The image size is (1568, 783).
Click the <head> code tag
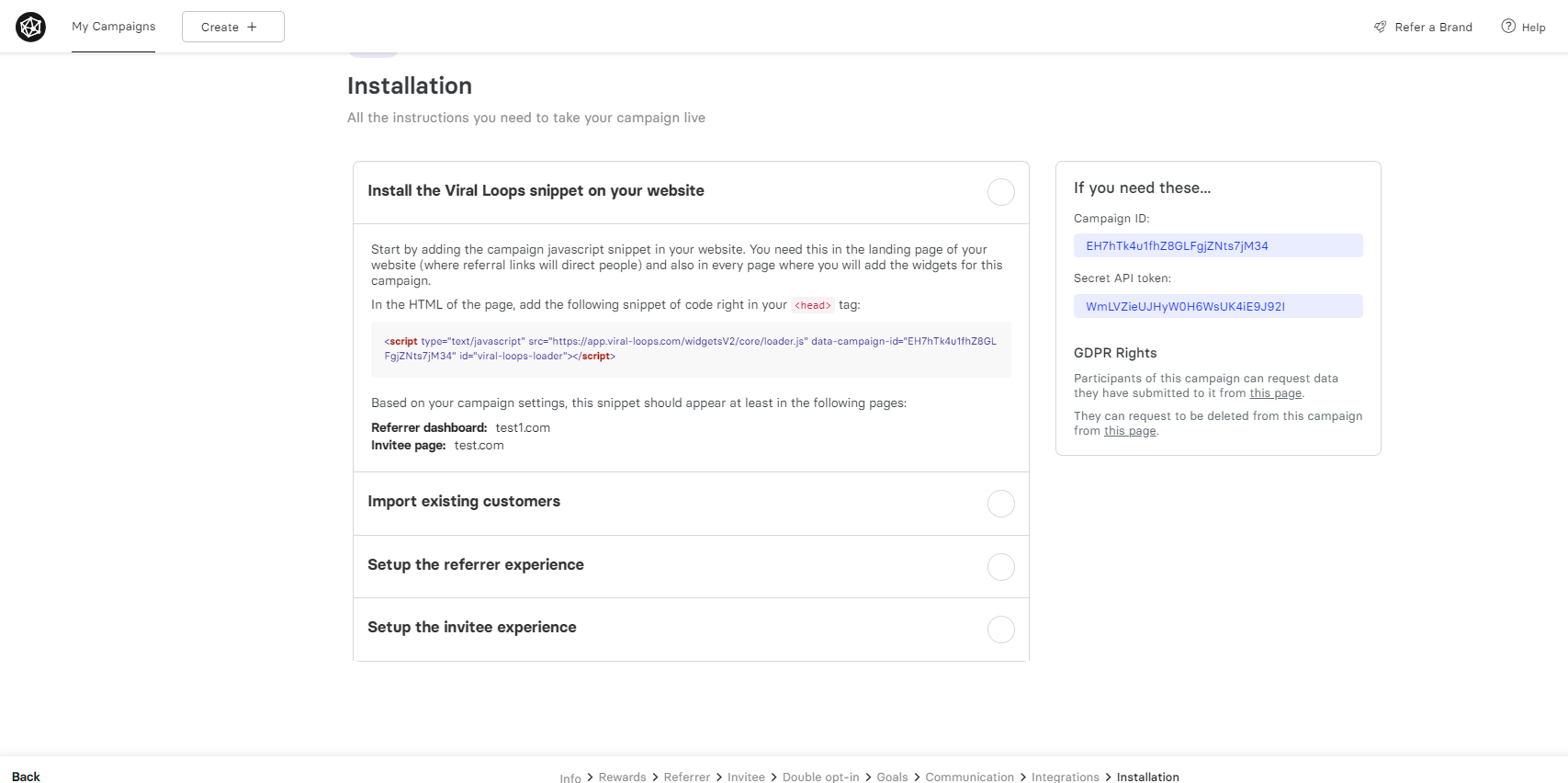point(813,305)
